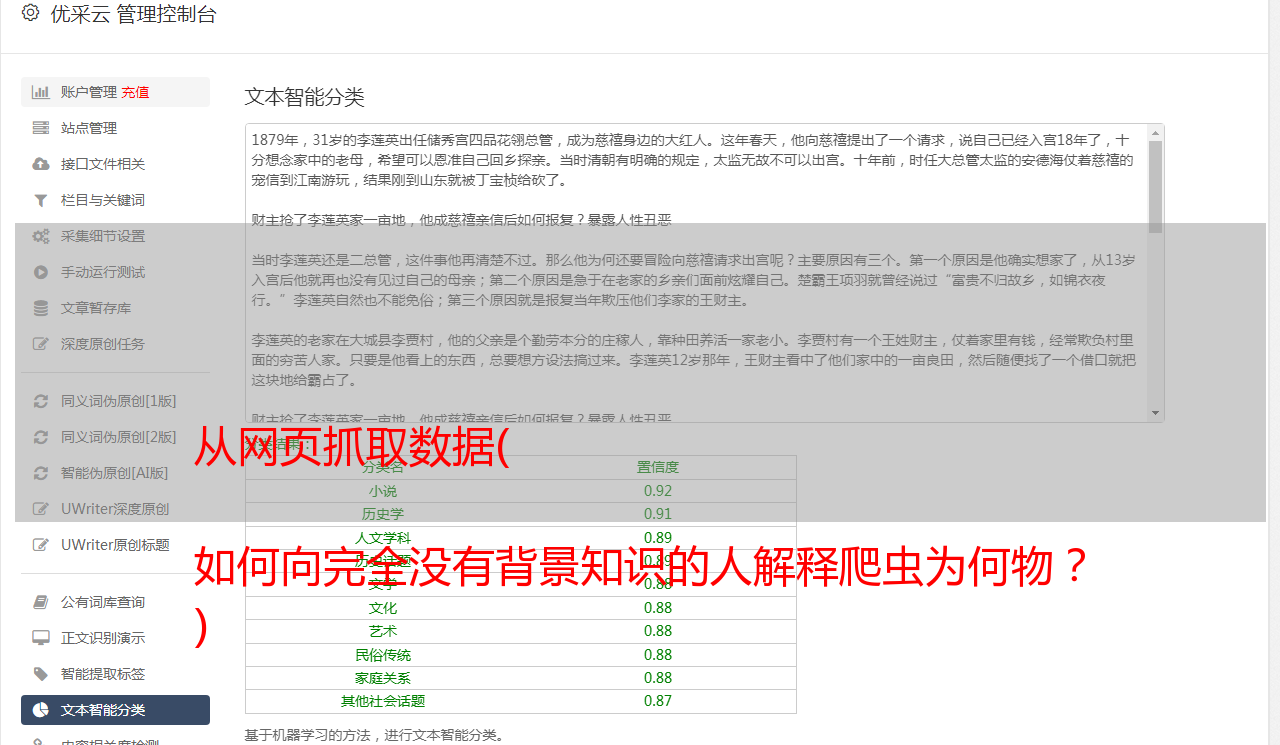
Task: Click the 文本智能分类 page heading
Action: [x=304, y=97]
